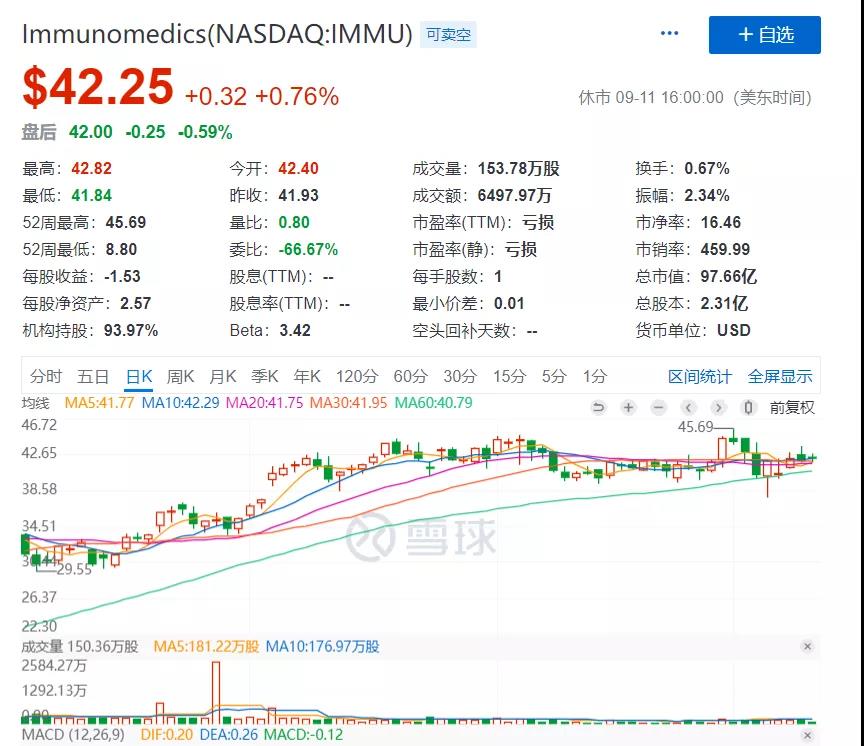Image resolution: width=864 pixels, height=746 pixels.
Task: Switch to the 30分 chart tab
Action: [x=460, y=376]
